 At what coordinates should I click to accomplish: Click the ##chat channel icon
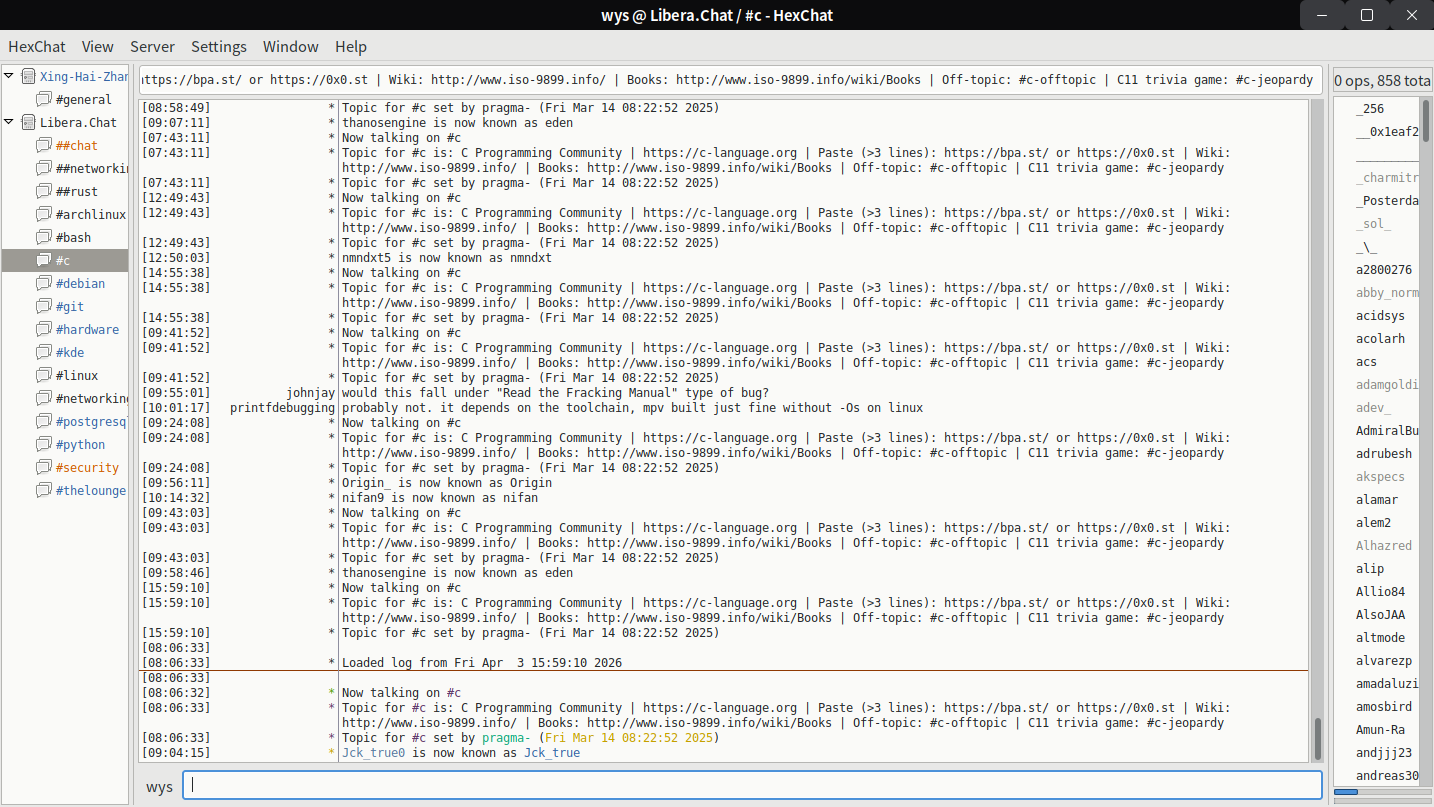pyautogui.click(x=44, y=146)
